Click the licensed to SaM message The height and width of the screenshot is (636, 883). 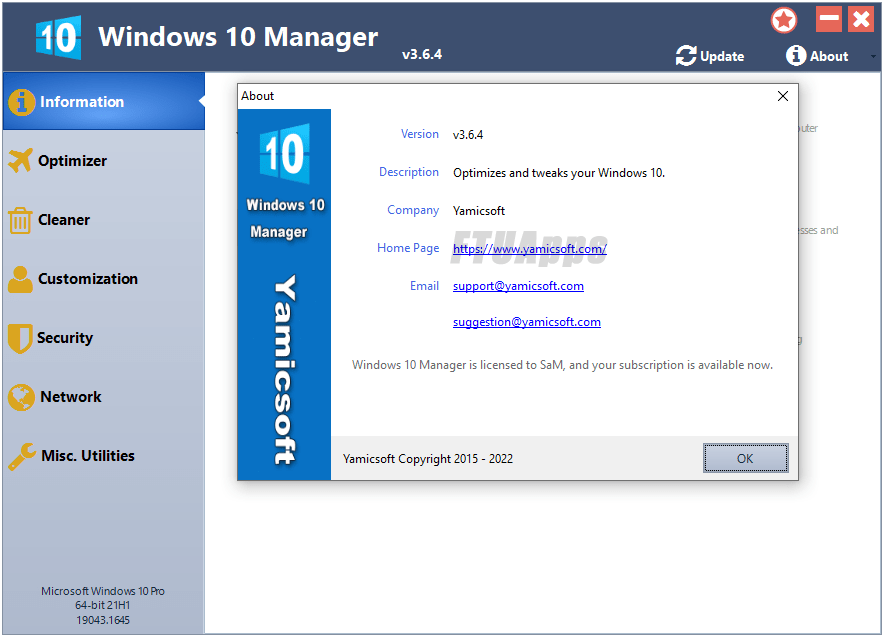562,365
